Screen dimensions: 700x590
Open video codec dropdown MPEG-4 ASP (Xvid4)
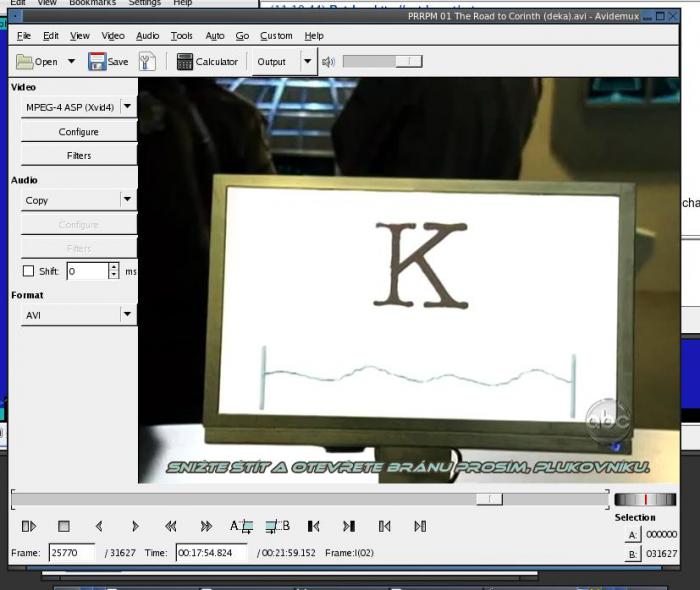[79, 107]
